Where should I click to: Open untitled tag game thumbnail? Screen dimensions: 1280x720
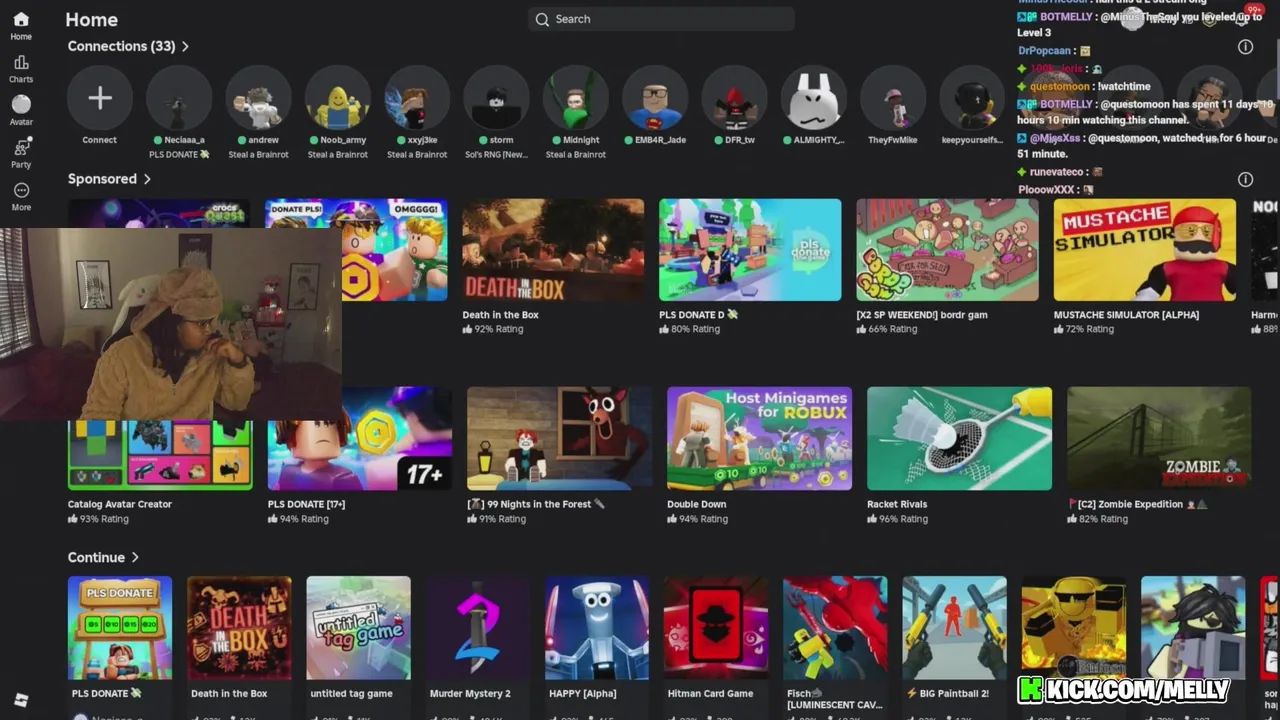(358, 628)
